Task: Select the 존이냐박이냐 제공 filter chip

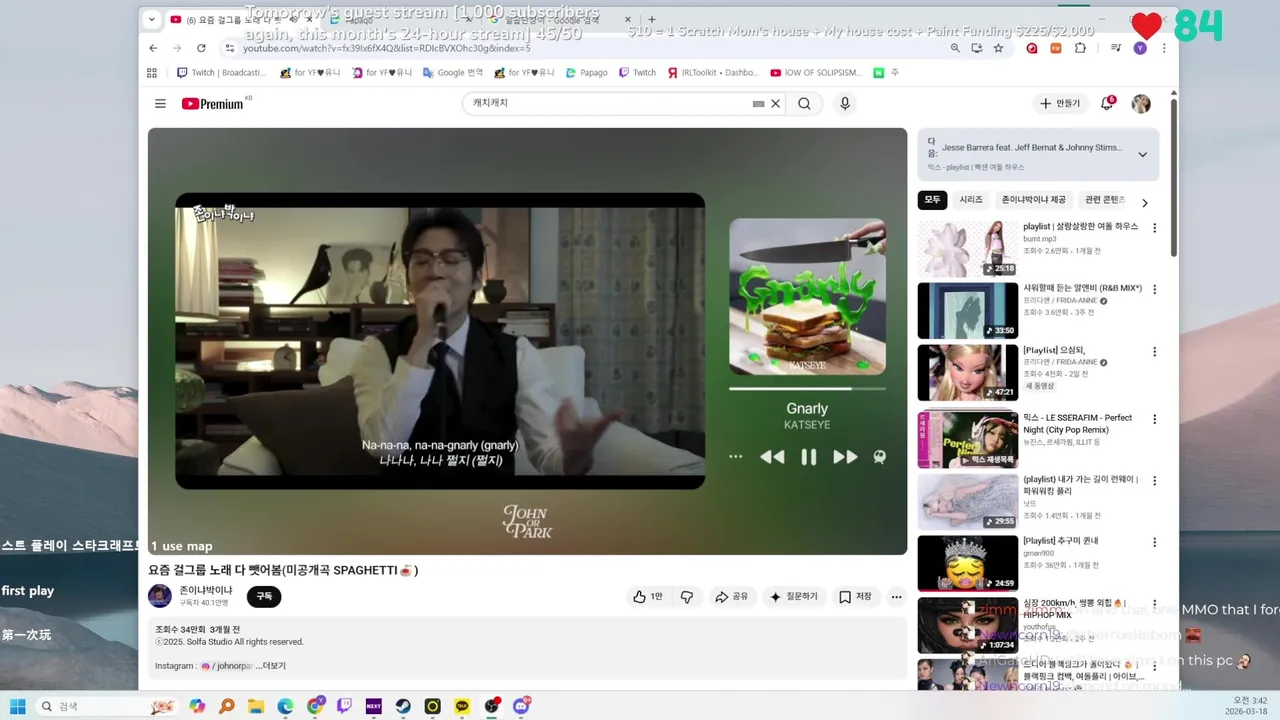Action: pyautogui.click(x=1034, y=200)
